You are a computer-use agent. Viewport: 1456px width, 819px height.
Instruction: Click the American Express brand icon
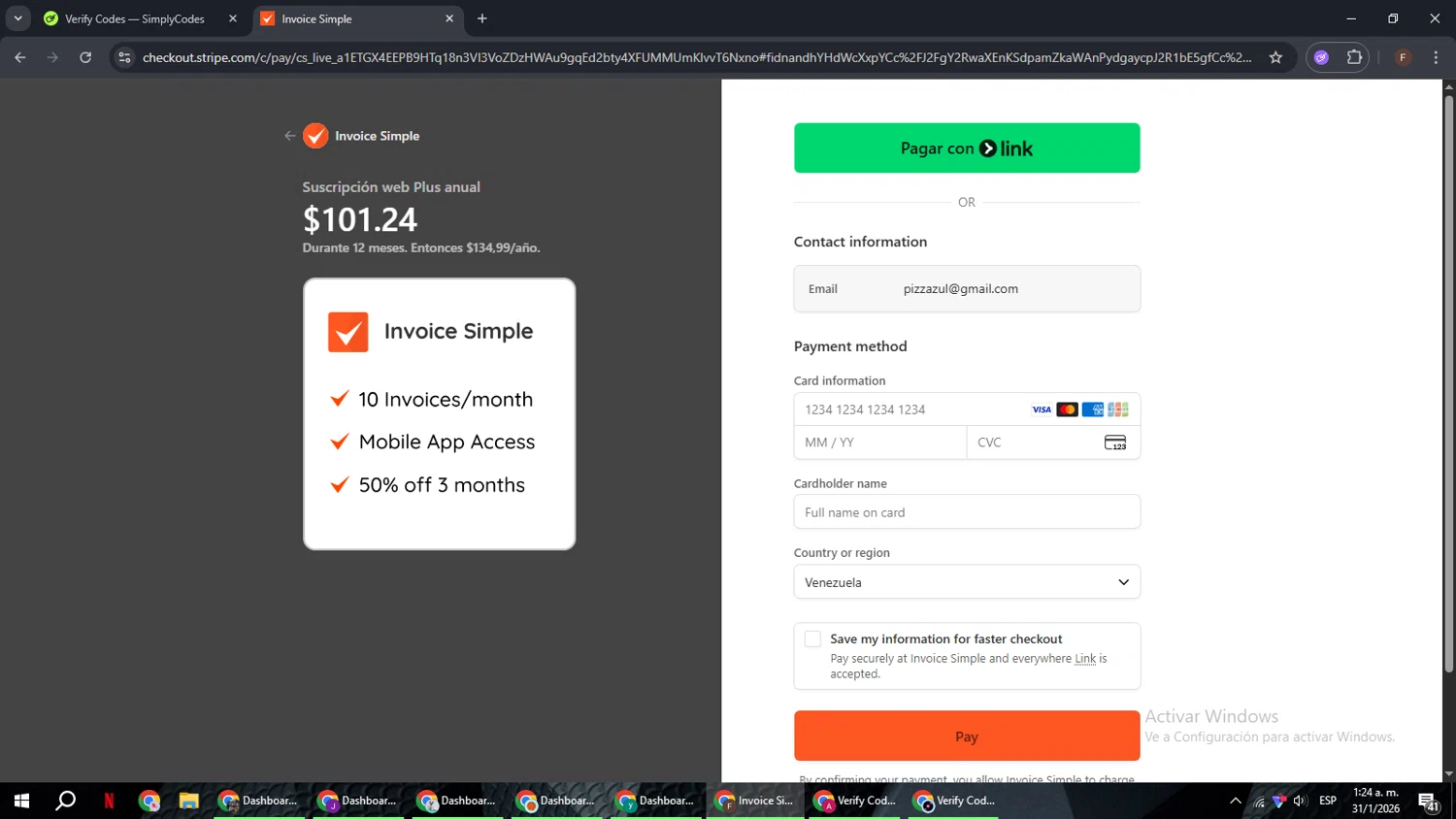[1092, 409]
